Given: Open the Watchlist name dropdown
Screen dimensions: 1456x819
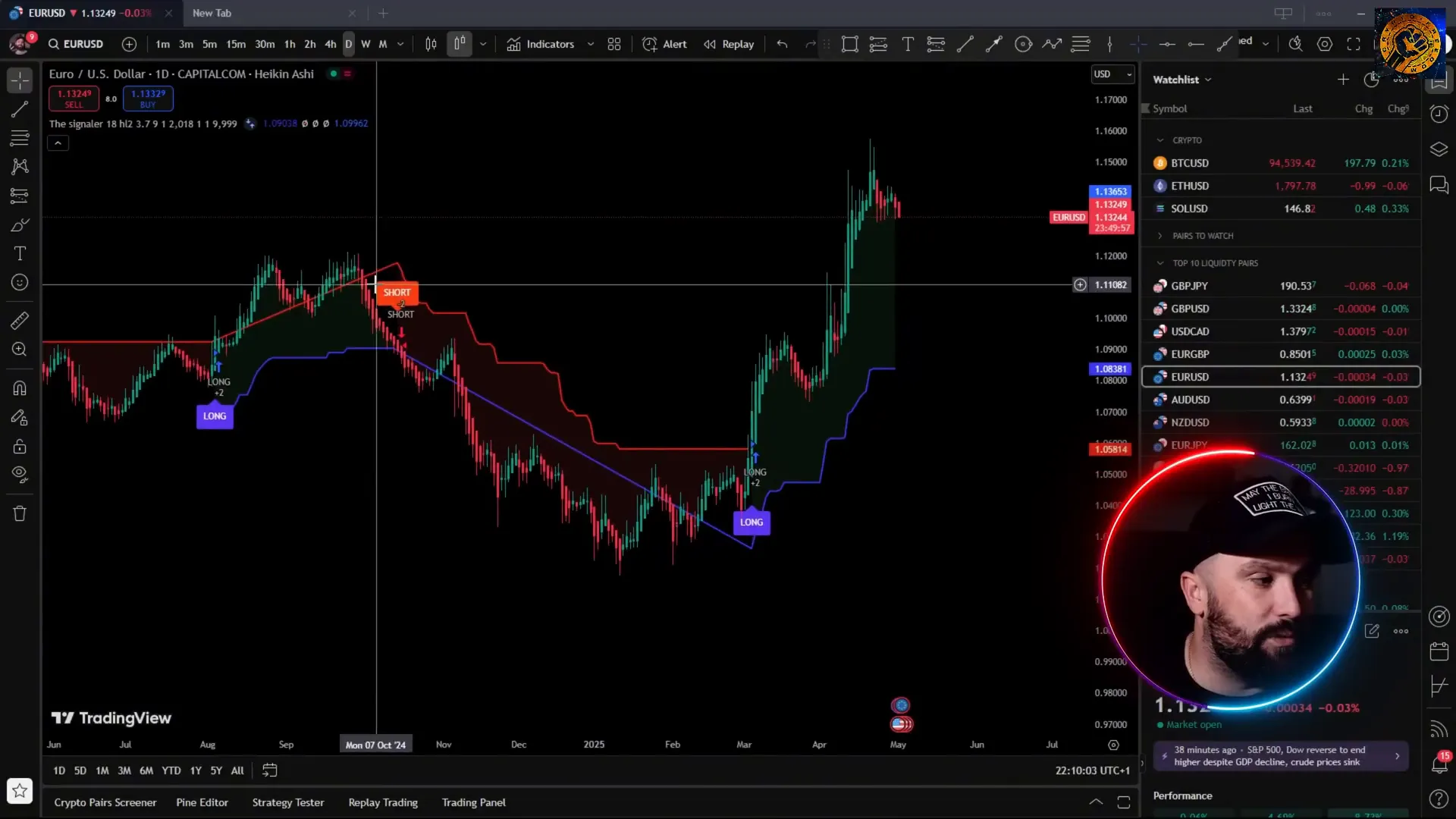Looking at the screenshot, I should point(1182,80).
